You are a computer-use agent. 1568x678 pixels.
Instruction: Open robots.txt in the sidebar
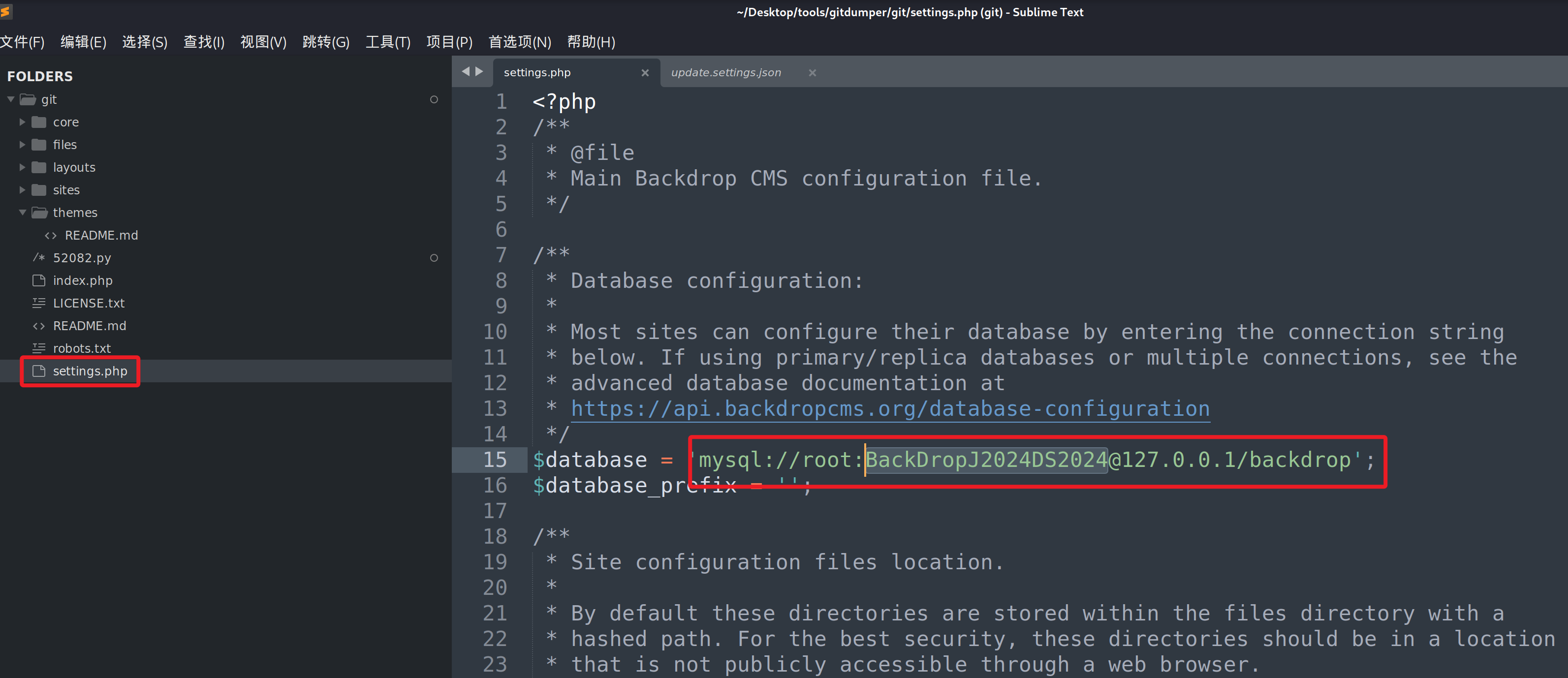click(82, 348)
